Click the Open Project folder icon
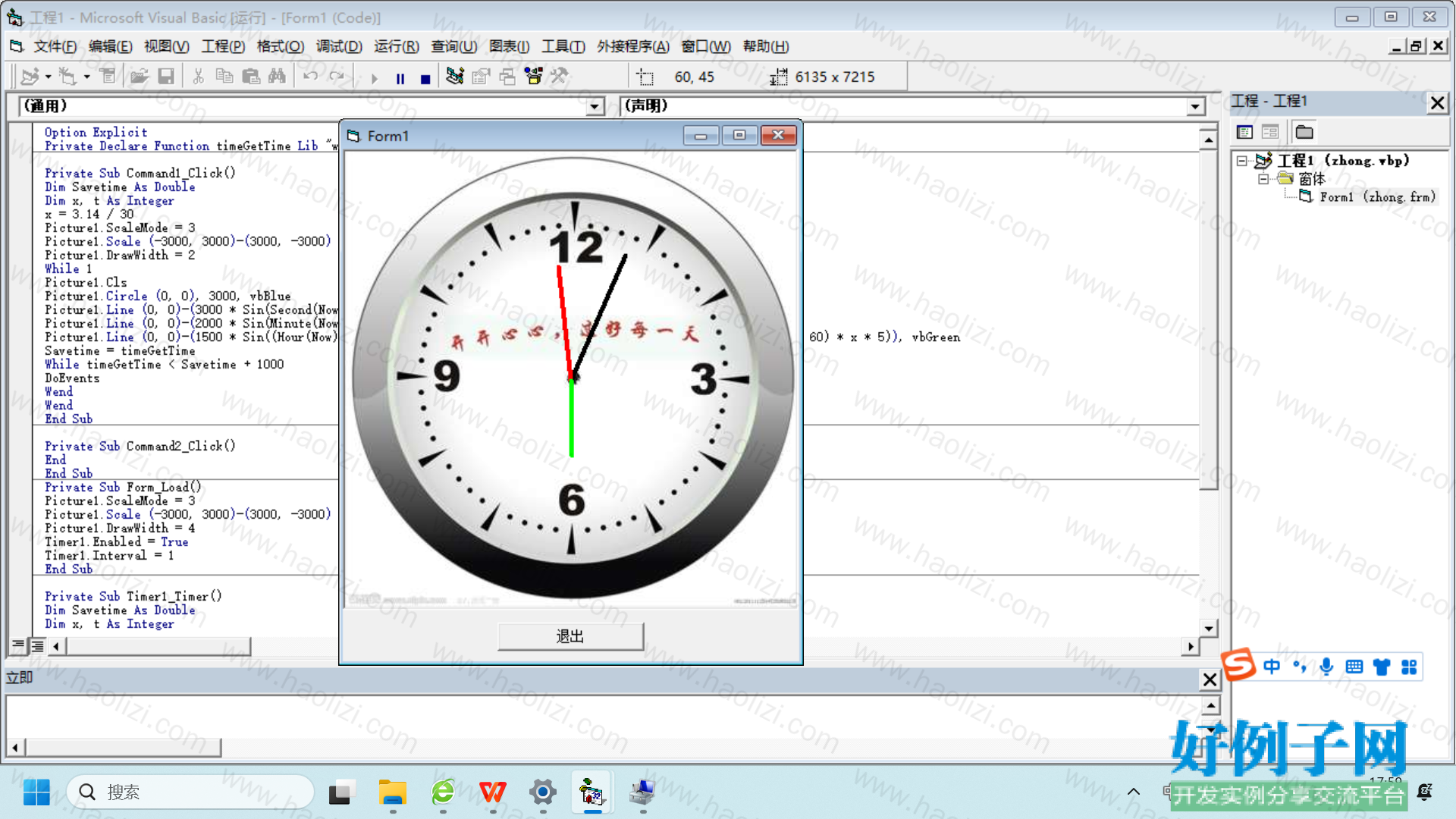This screenshot has height=819, width=1456. (x=139, y=77)
